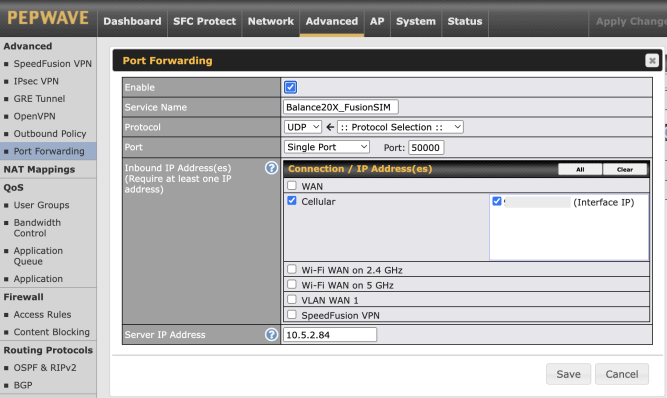Select the Advanced tab
Screen dimensions: 667x398
[x=332, y=21]
